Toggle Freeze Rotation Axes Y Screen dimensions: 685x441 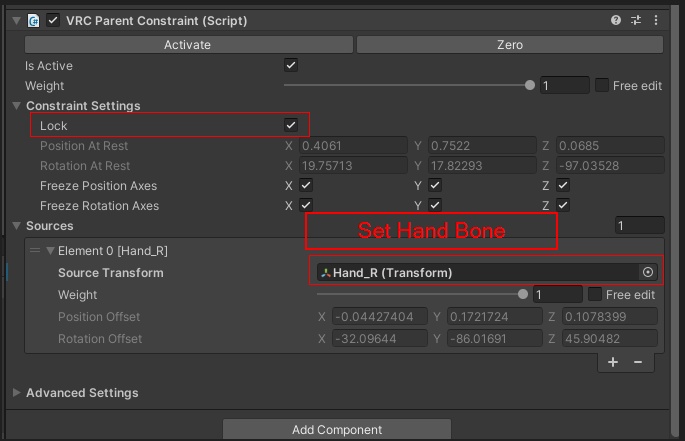(x=435, y=205)
